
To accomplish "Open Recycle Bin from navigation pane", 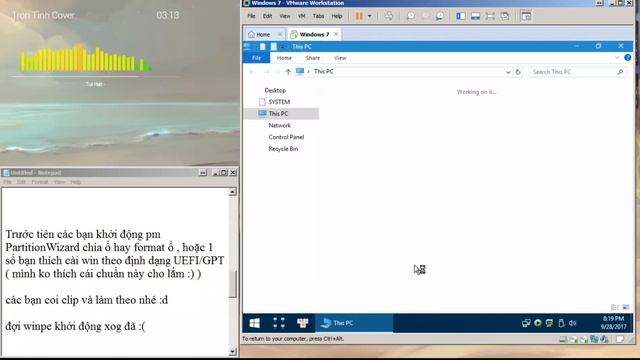I will [x=283, y=149].
